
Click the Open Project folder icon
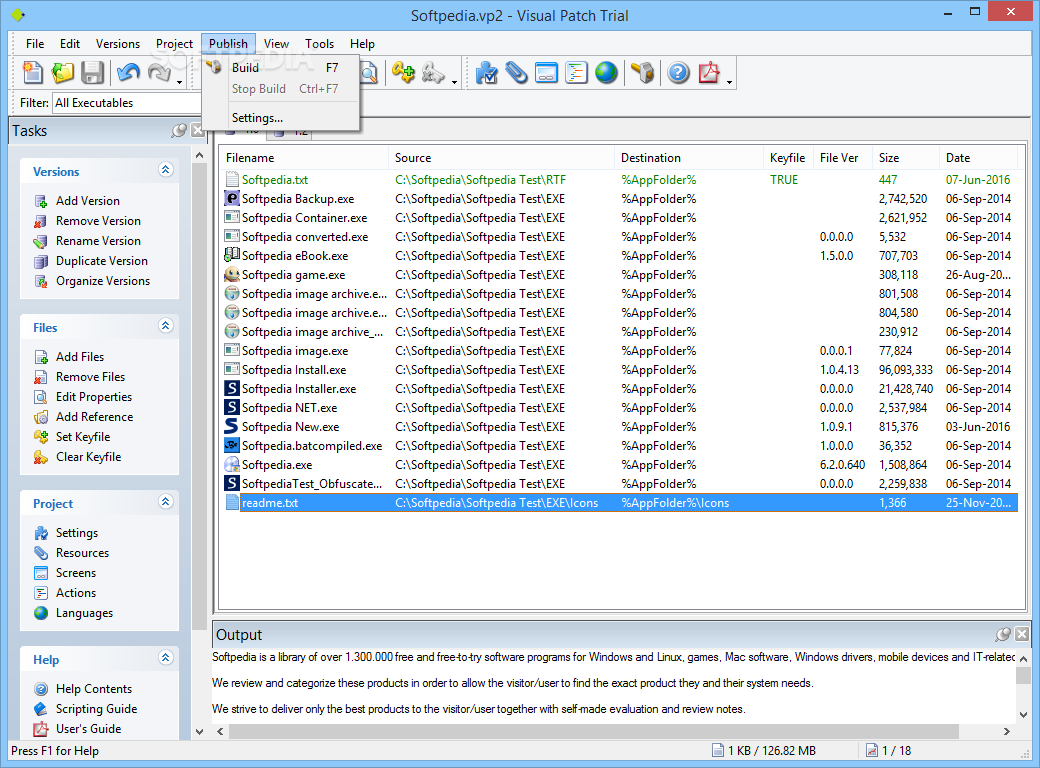click(62, 72)
